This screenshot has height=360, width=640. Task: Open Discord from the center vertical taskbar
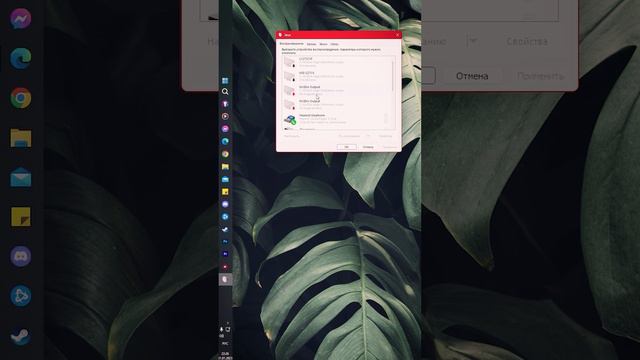click(225, 204)
